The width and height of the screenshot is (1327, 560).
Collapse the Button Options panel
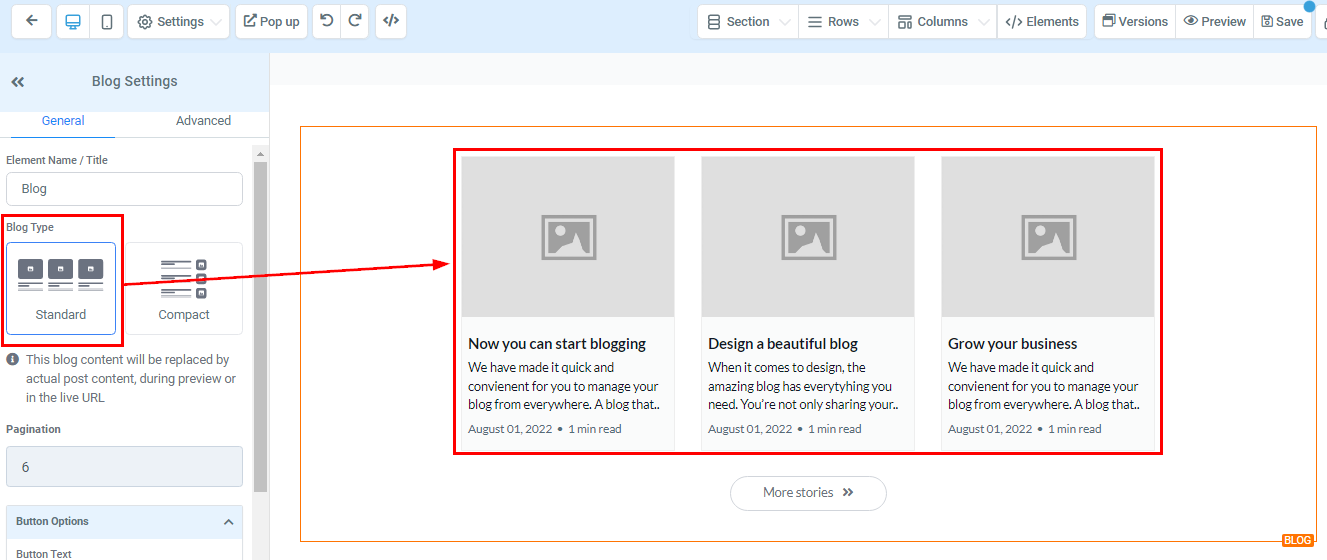[x=228, y=522]
